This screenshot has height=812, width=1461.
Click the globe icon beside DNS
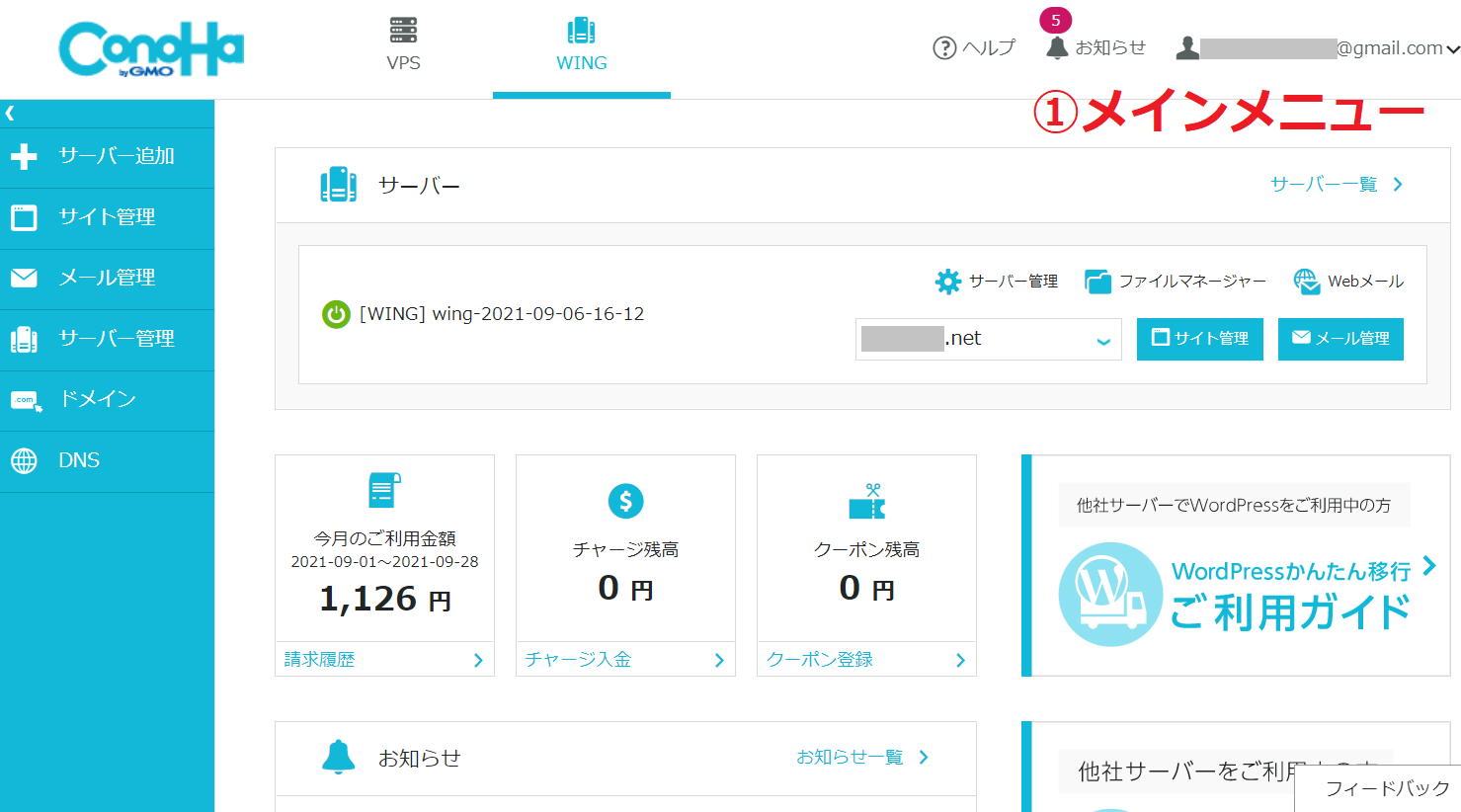24,460
